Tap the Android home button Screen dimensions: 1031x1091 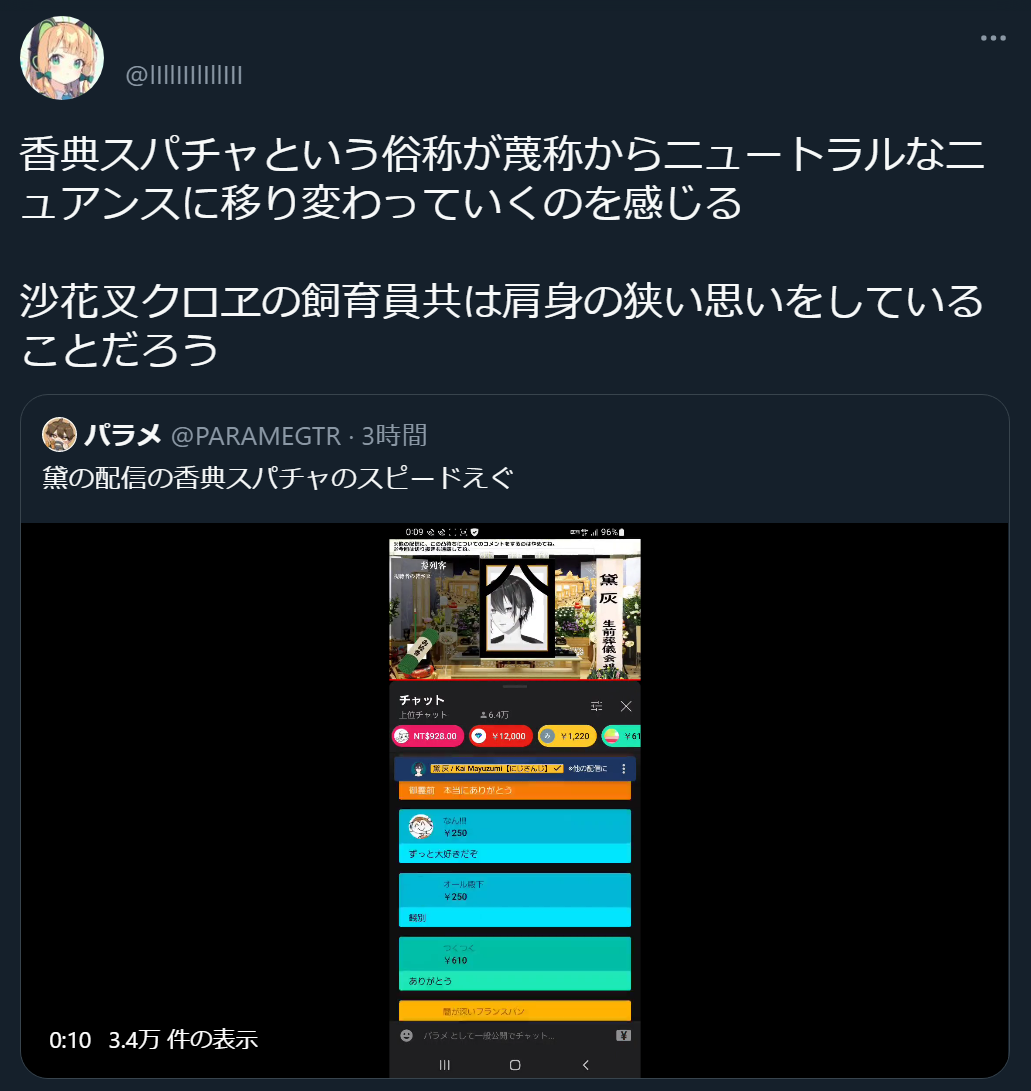(515, 1065)
